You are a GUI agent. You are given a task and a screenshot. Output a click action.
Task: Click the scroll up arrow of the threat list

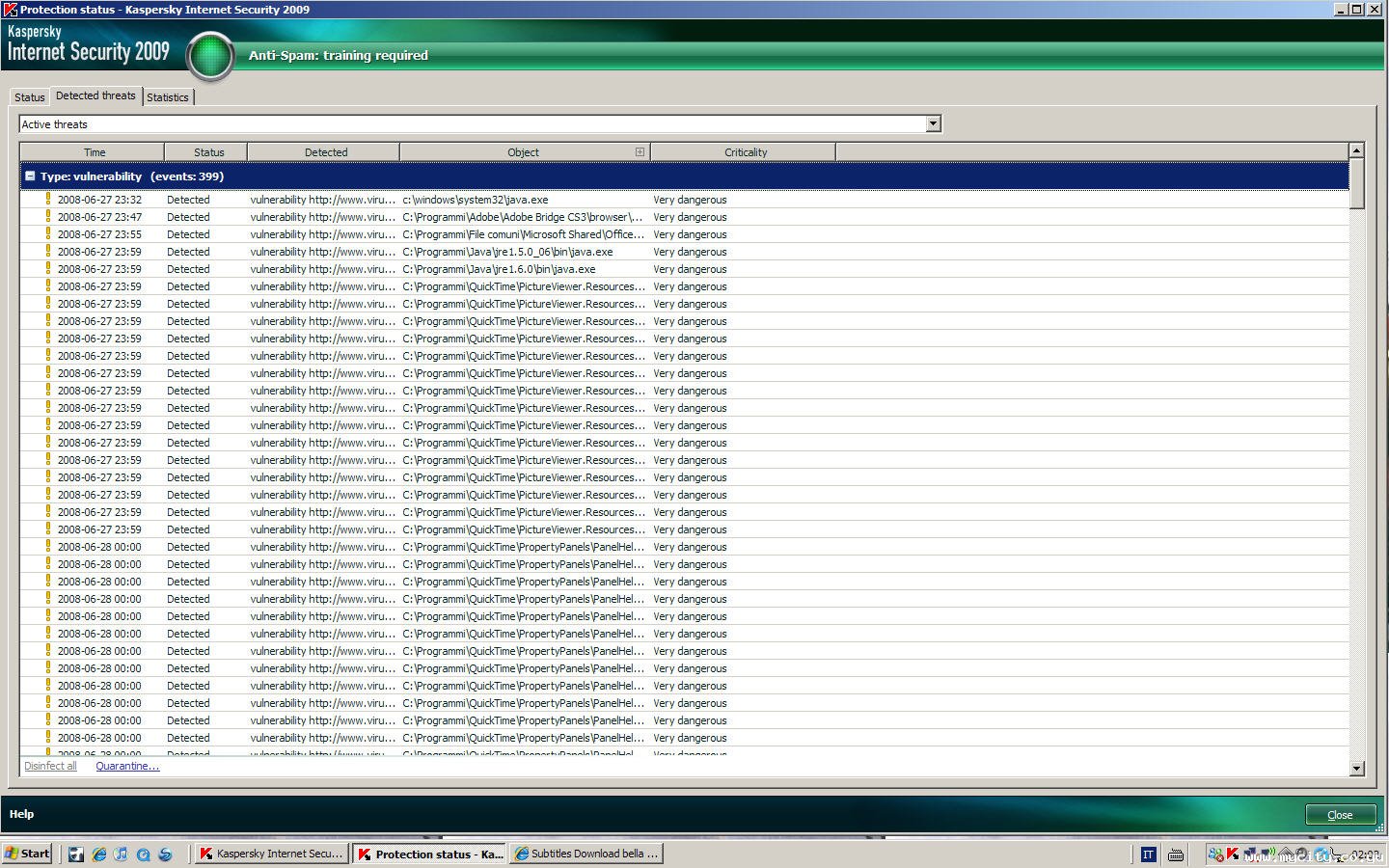point(1357,150)
